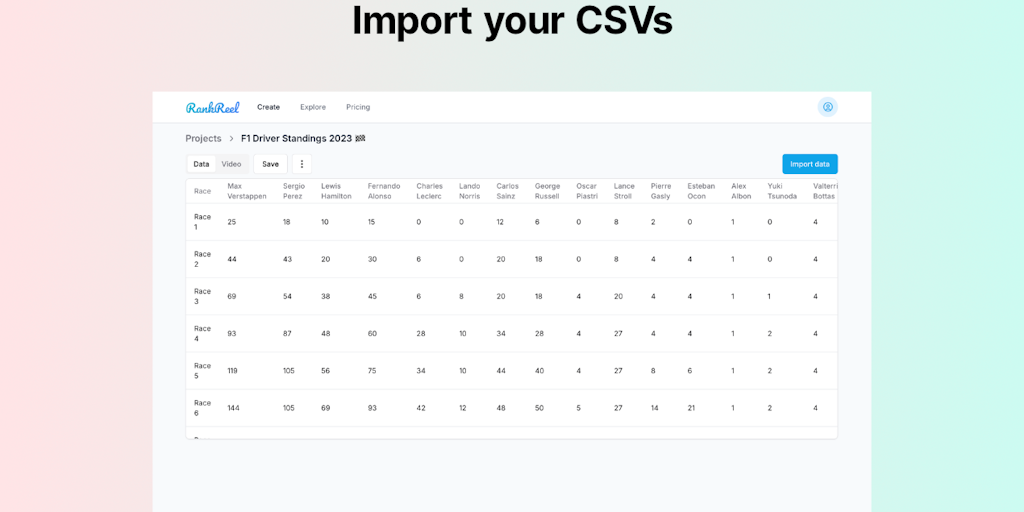This screenshot has width=1024, height=512.
Task: Select the Max Verstappen column header
Action: click(248, 191)
